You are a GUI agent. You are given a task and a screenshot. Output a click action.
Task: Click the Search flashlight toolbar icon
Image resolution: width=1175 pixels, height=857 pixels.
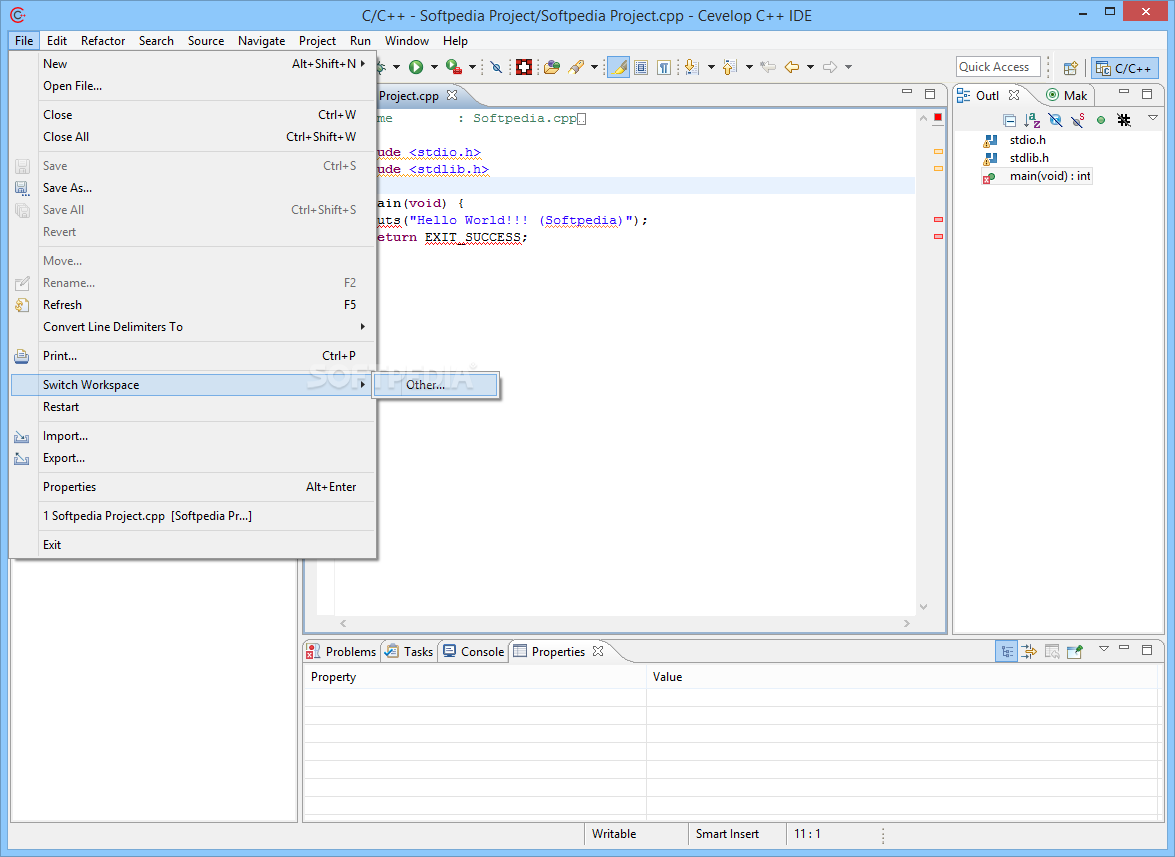(576, 67)
